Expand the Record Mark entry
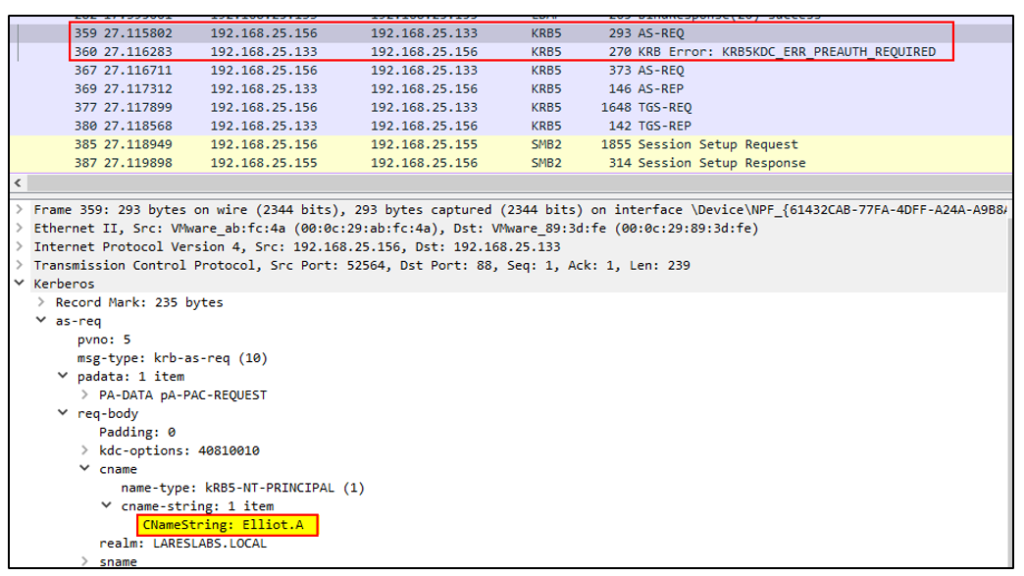 point(41,302)
